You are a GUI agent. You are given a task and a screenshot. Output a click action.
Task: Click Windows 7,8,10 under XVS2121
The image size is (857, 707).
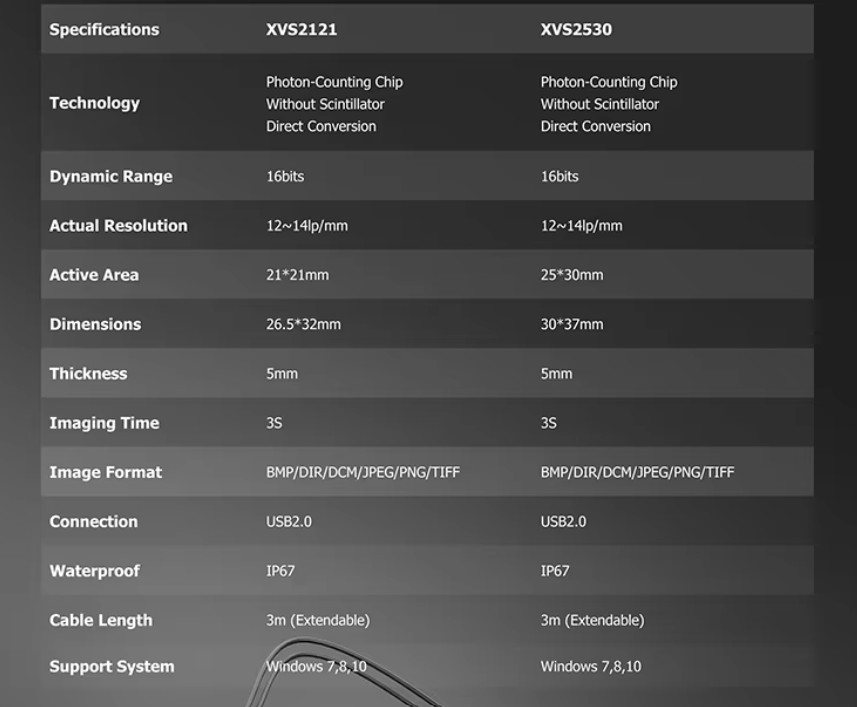316,667
